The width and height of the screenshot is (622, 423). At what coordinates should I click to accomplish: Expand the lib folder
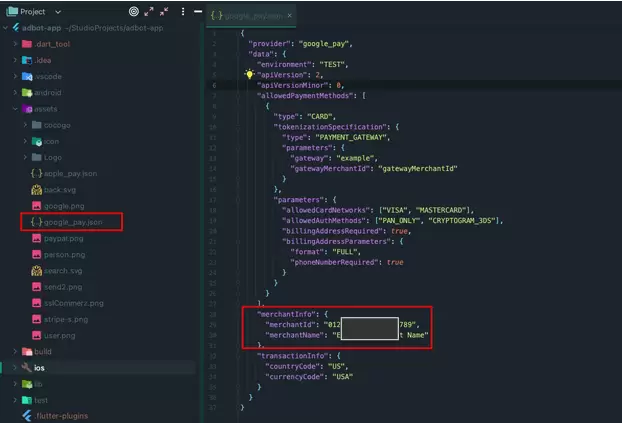pos(15,384)
